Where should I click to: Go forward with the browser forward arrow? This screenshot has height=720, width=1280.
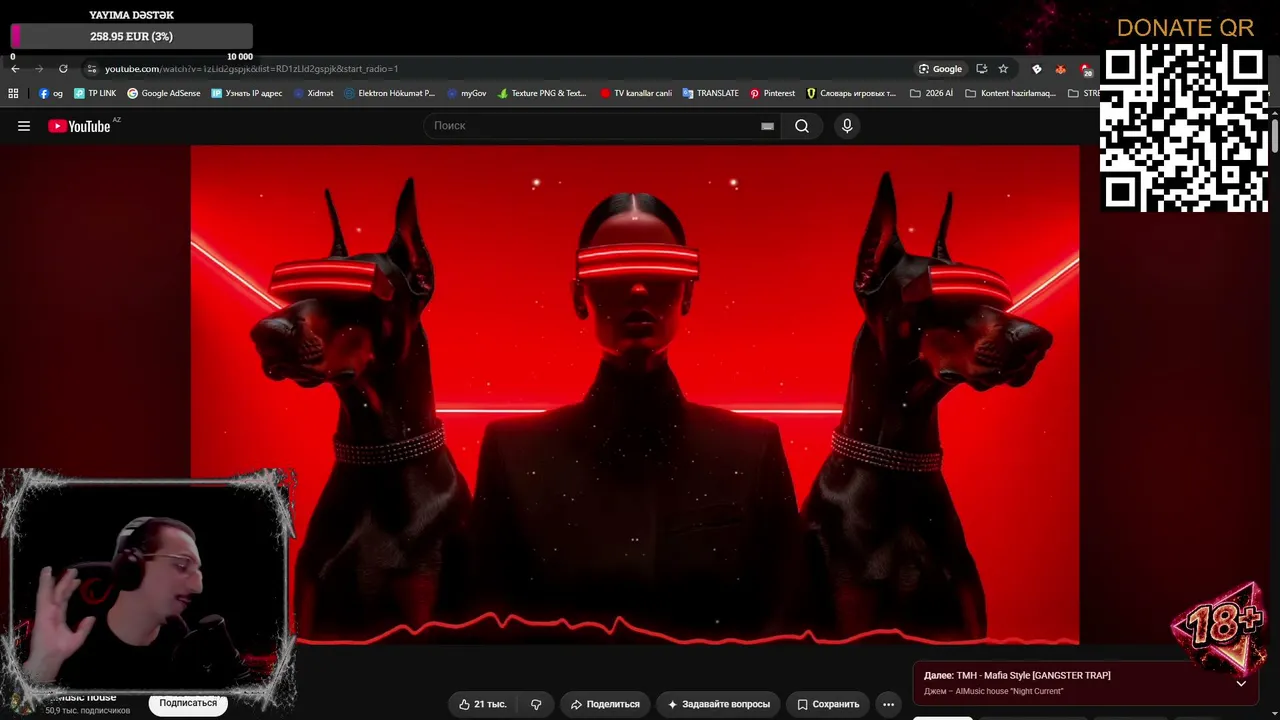point(39,69)
